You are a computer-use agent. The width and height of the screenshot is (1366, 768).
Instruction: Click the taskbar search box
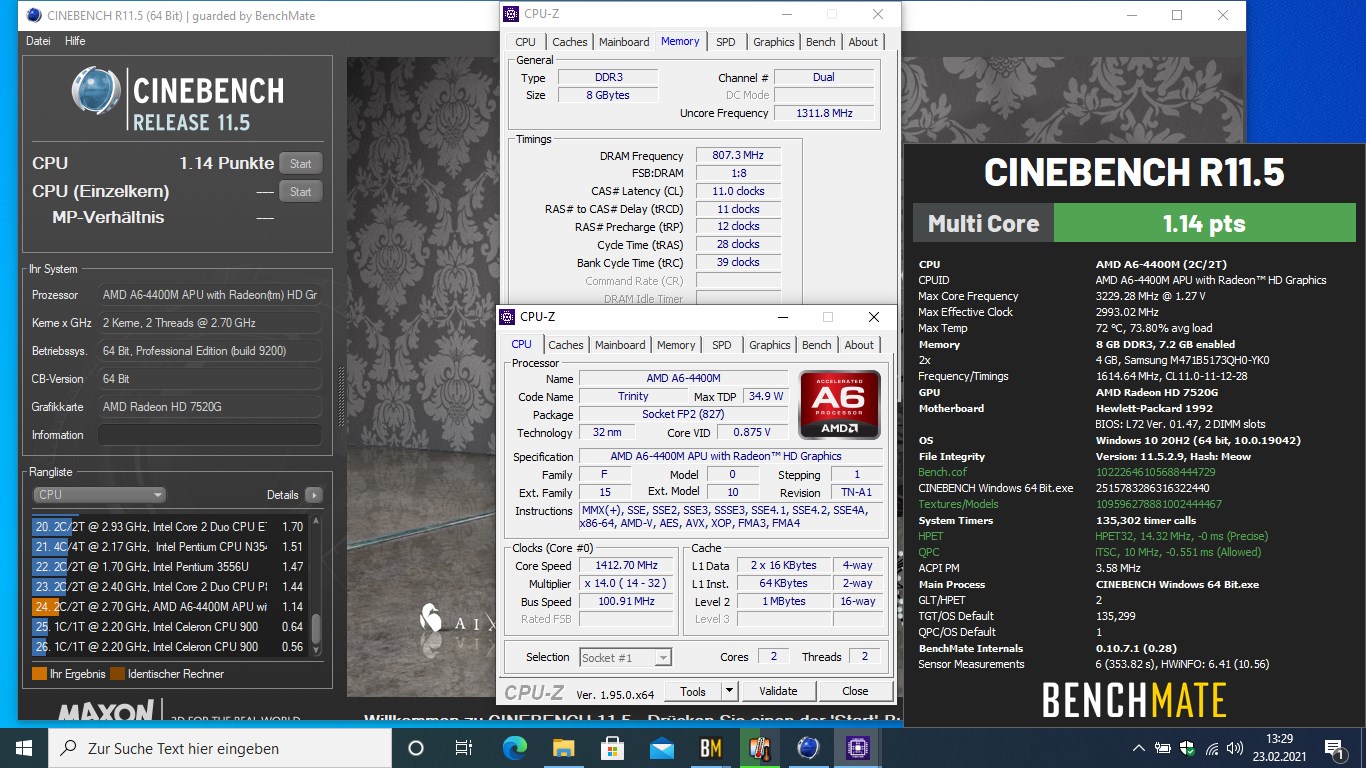[220, 748]
